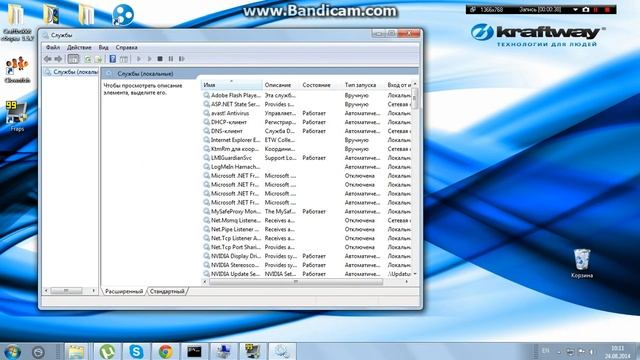Open the command prompt taskbar icon
Viewport: 640px width, 360px height.
point(194,352)
